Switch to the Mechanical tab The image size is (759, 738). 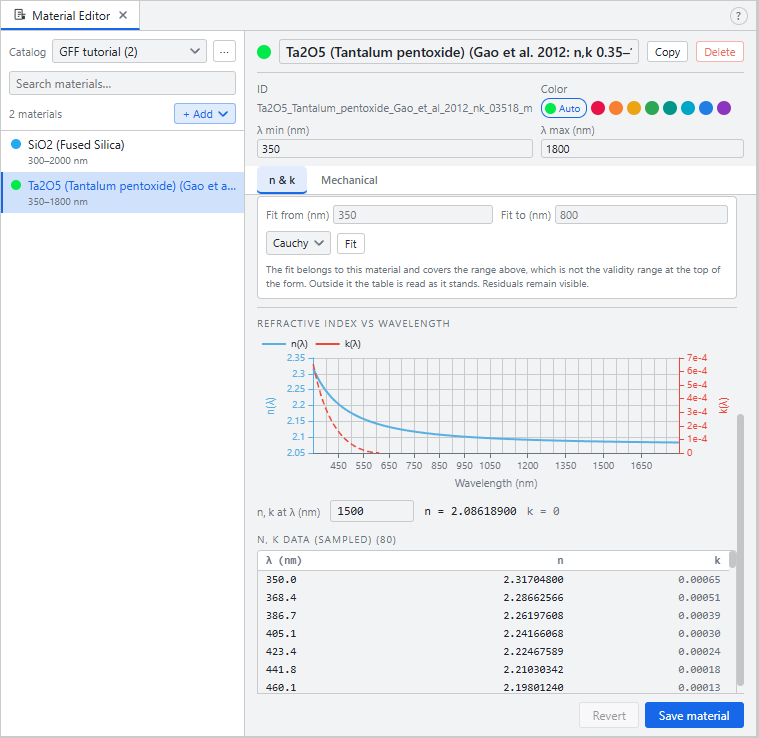[x=349, y=180]
